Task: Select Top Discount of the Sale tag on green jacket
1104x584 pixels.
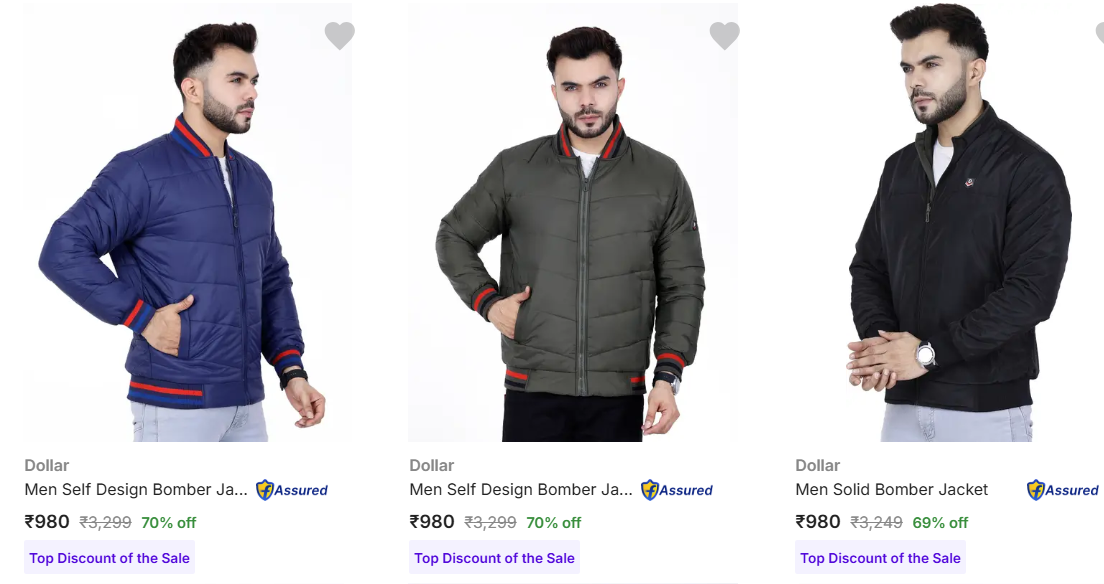Action: point(494,558)
